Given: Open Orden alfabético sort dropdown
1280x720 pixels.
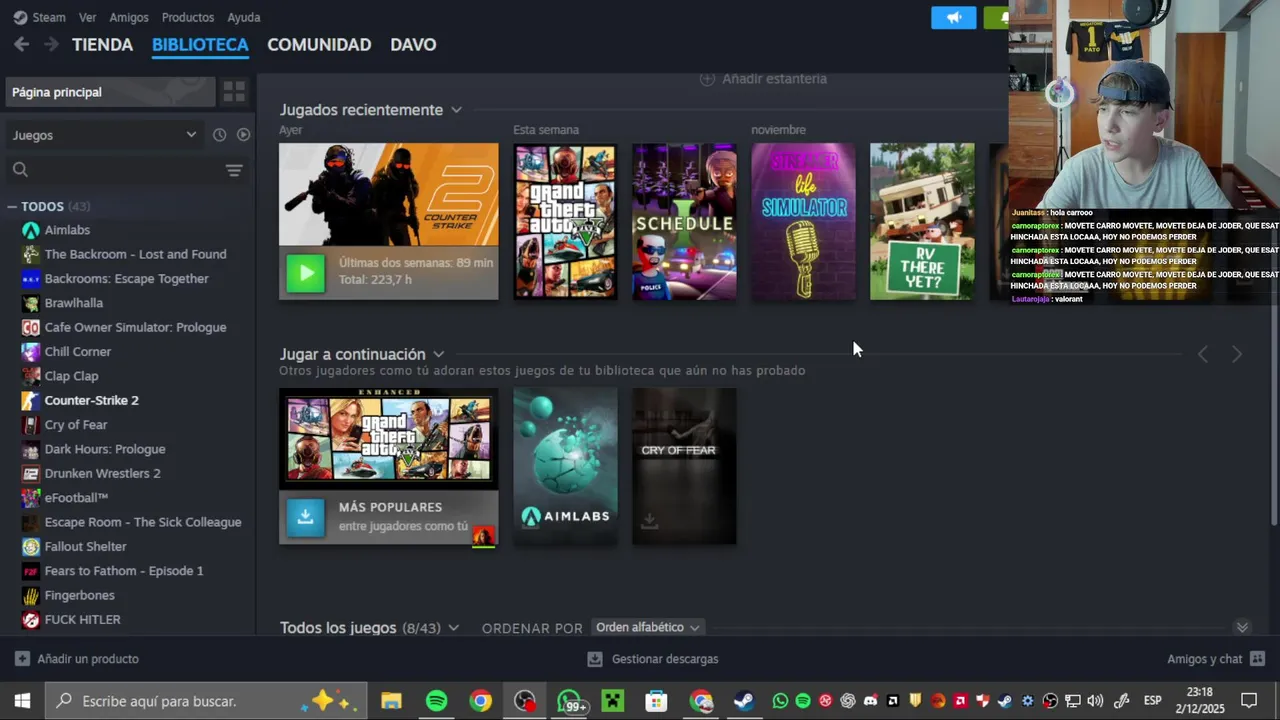Looking at the screenshot, I should click(647, 627).
